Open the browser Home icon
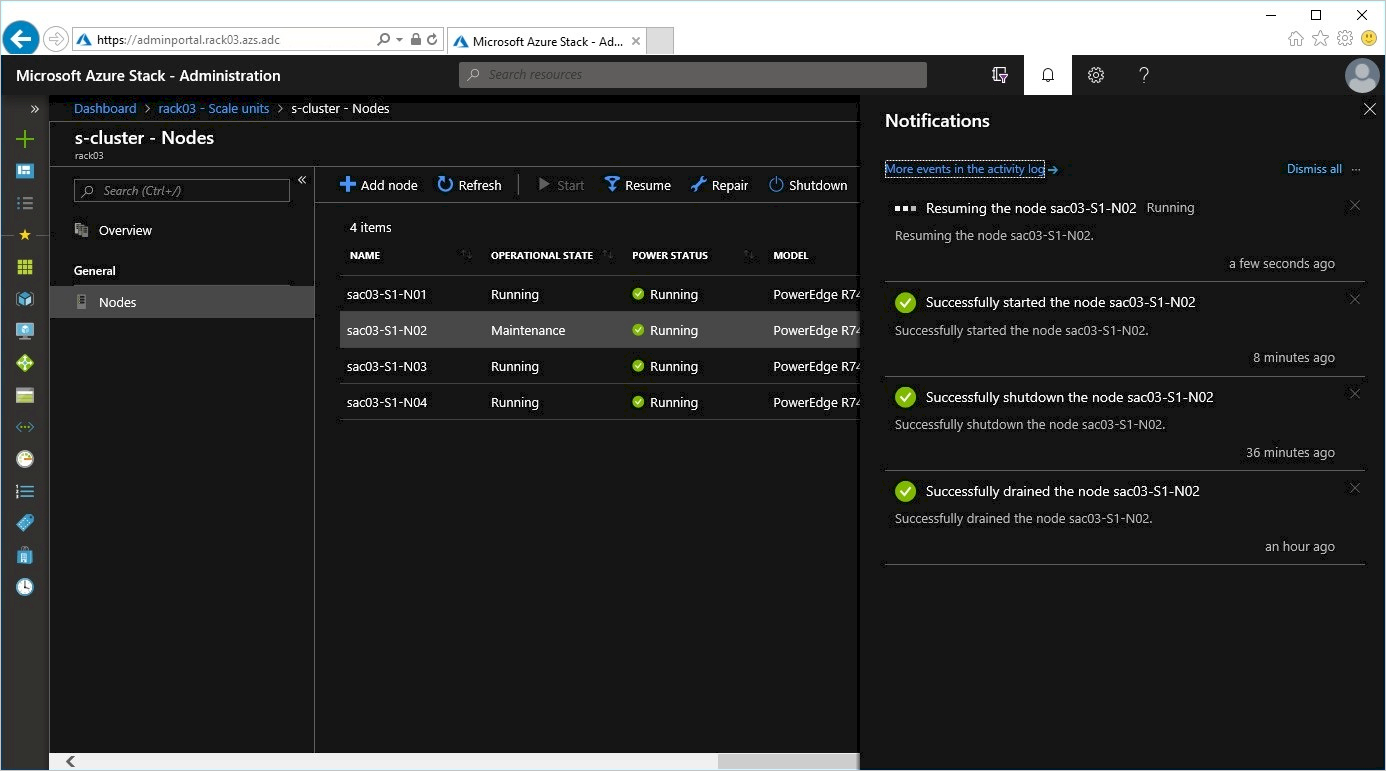Viewport: 1386px width, 771px height. (x=1296, y=39)
